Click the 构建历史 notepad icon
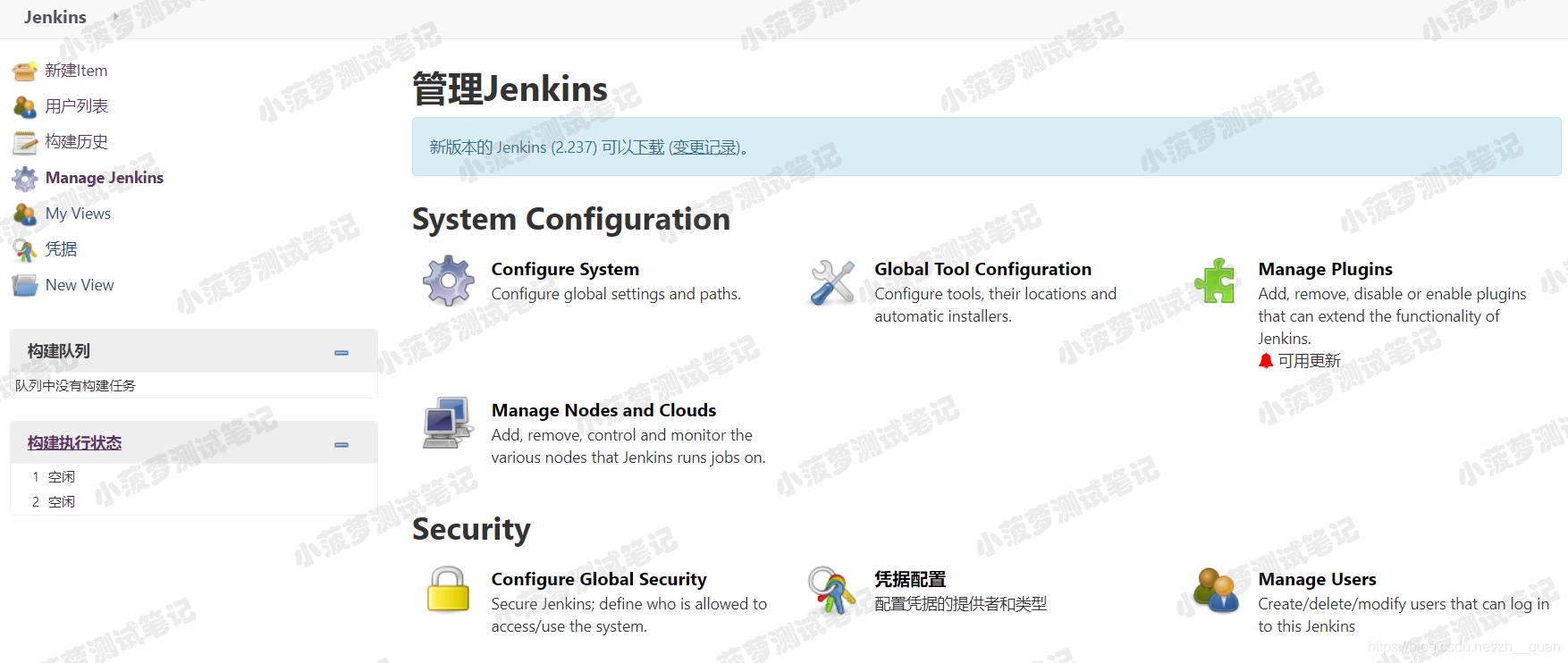This screenshot has height=663, width=1568. [25, 142]
